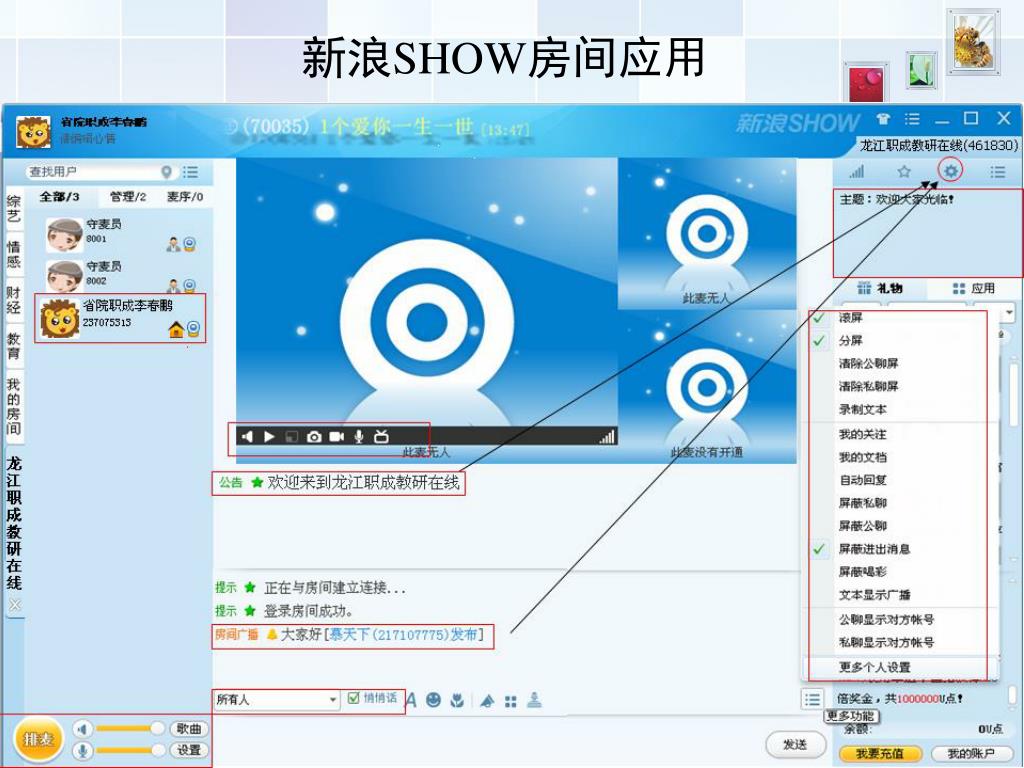1024x768 pixels.
Task: Select 私聊显示对方帐号 from the menu
Action: coord(886,643)
